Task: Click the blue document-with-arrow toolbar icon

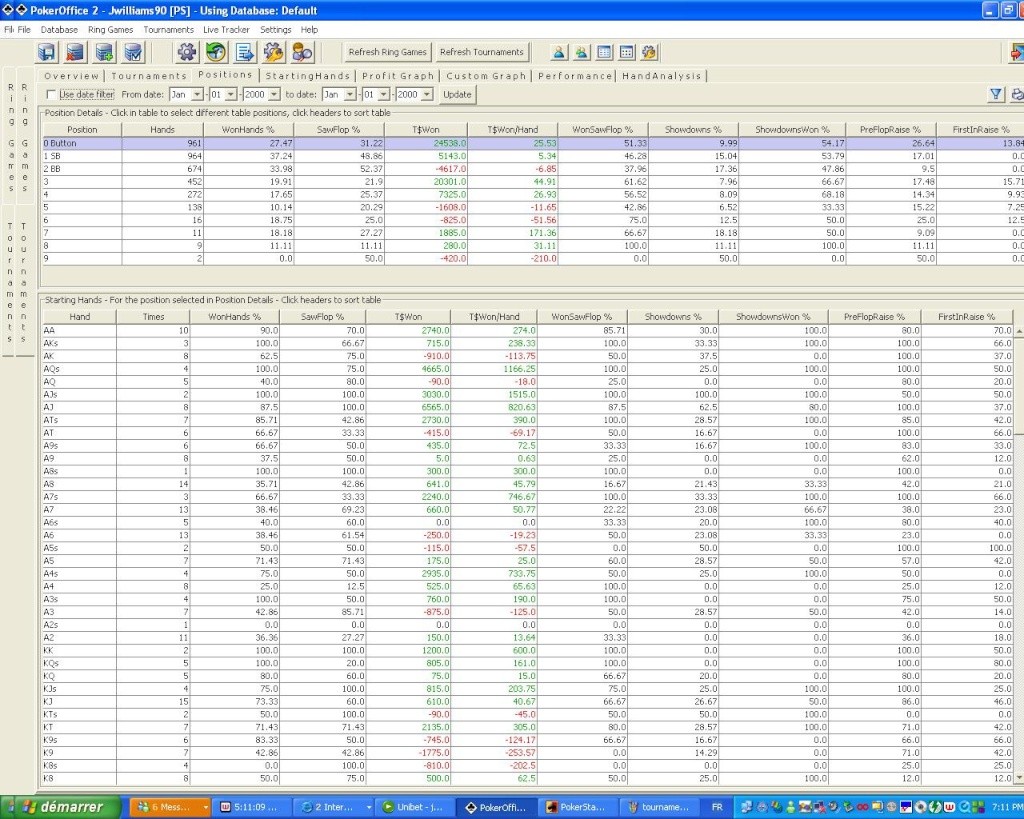Action: [x=245, y=52]
